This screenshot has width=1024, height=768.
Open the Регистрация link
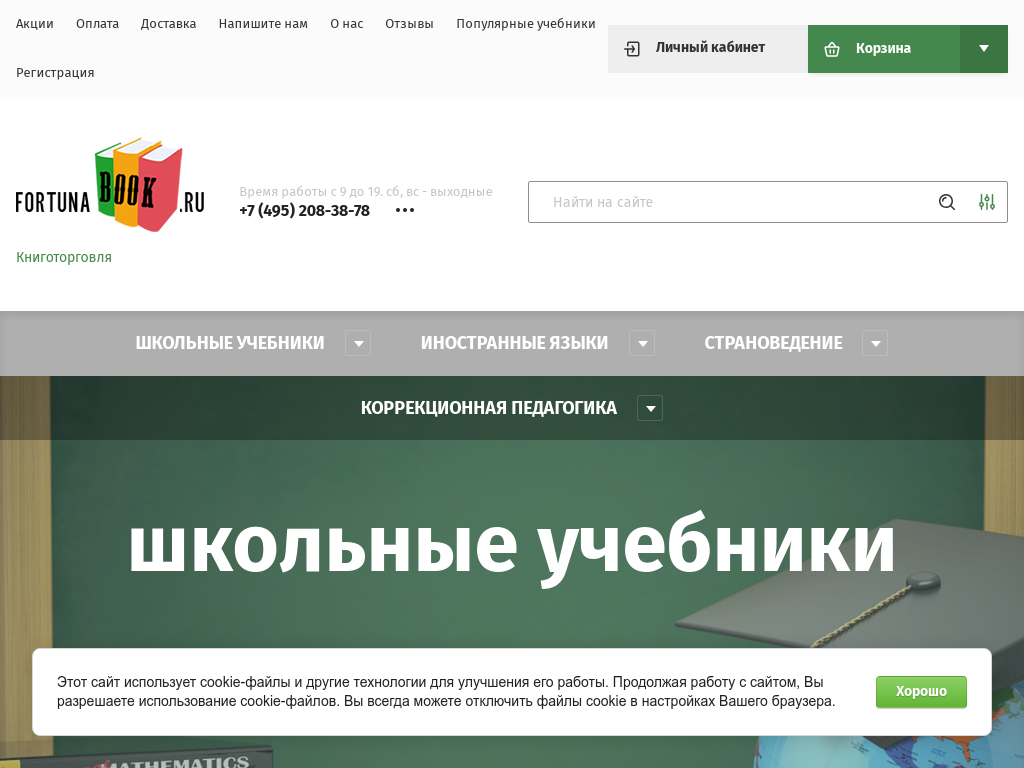coord(55,72)
